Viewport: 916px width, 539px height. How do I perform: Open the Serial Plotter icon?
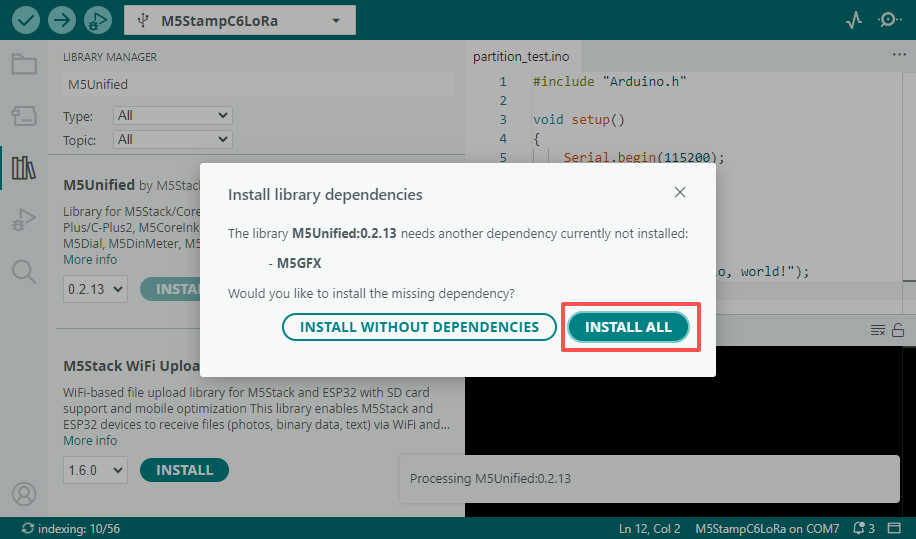(853, 20)
